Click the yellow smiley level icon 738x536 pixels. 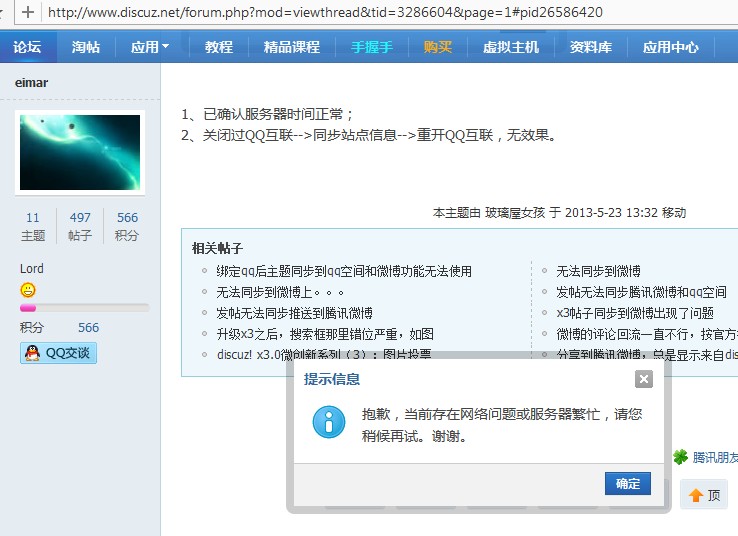28,290
